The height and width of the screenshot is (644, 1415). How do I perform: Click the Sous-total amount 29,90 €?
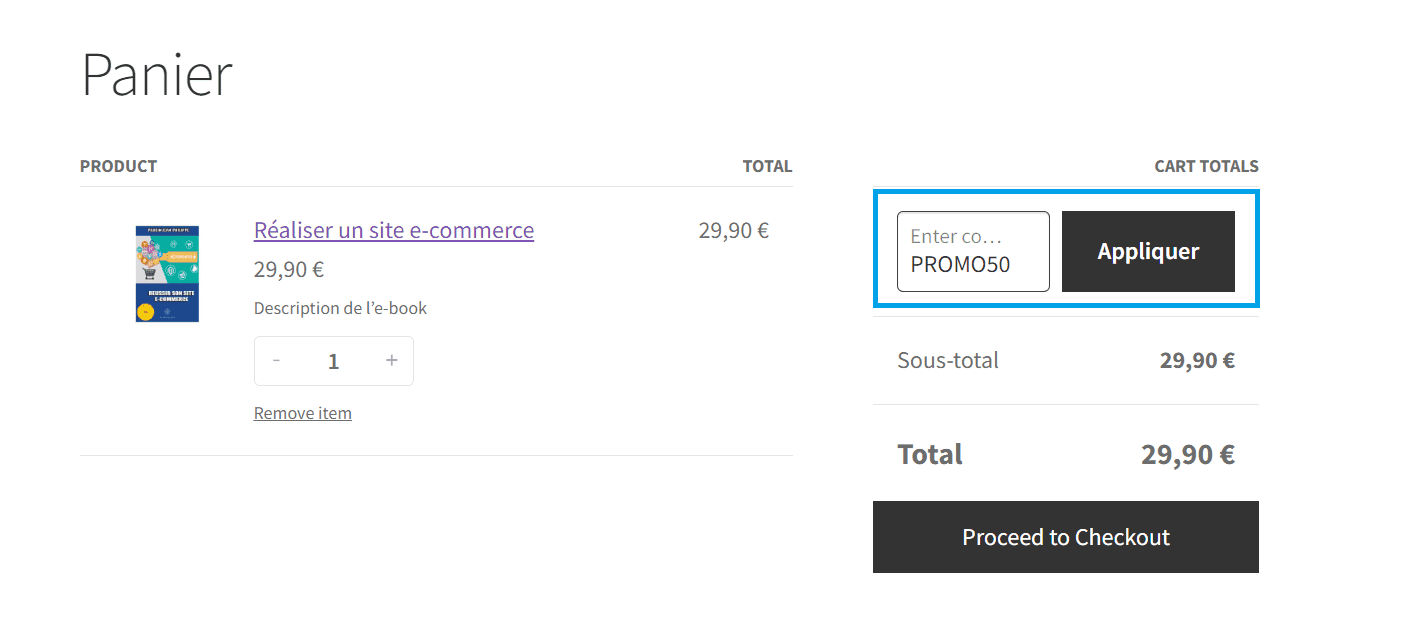pyautogui.click(x=1197, y=360)
